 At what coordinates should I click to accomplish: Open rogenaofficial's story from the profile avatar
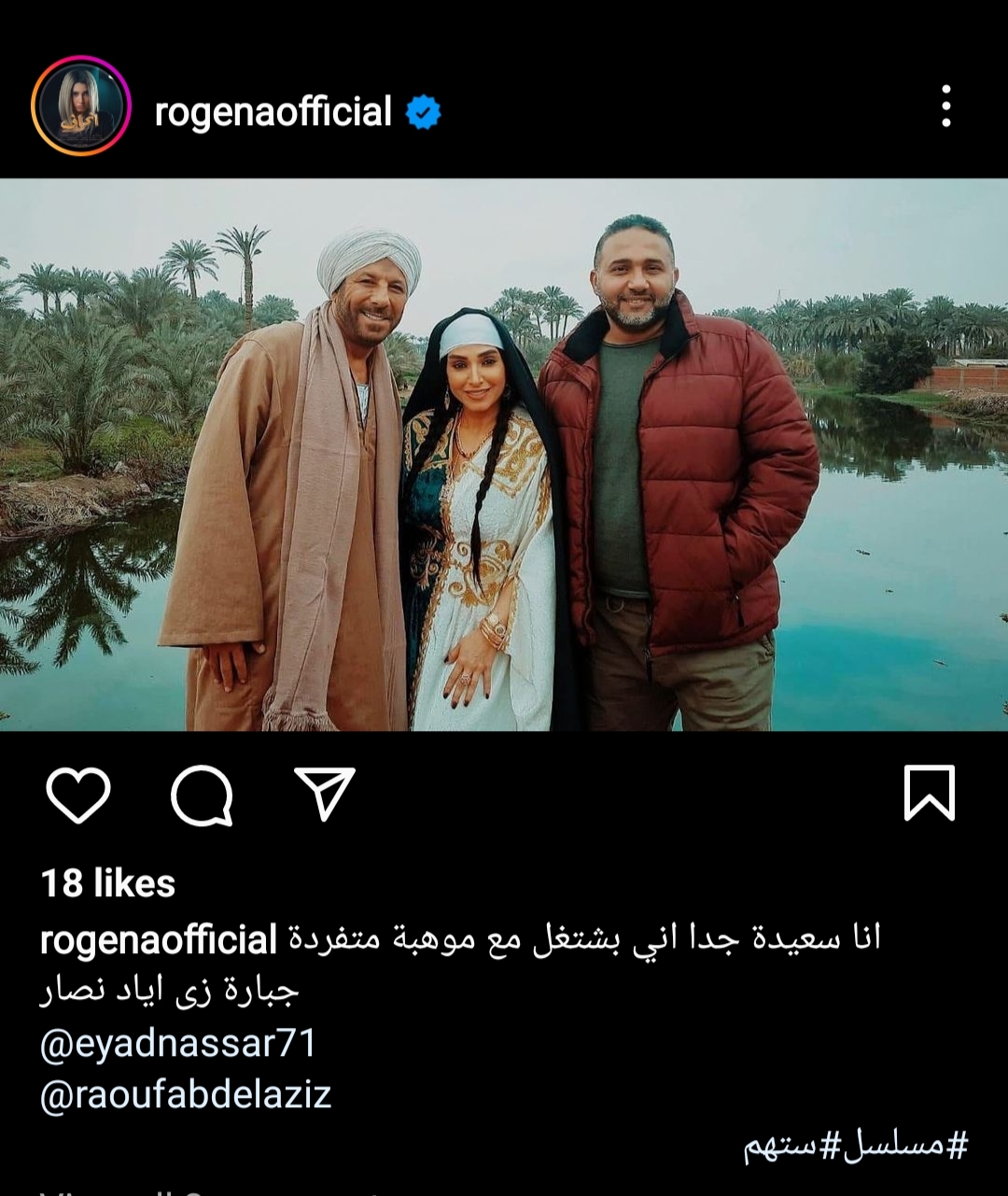click(x=81, y=106)
